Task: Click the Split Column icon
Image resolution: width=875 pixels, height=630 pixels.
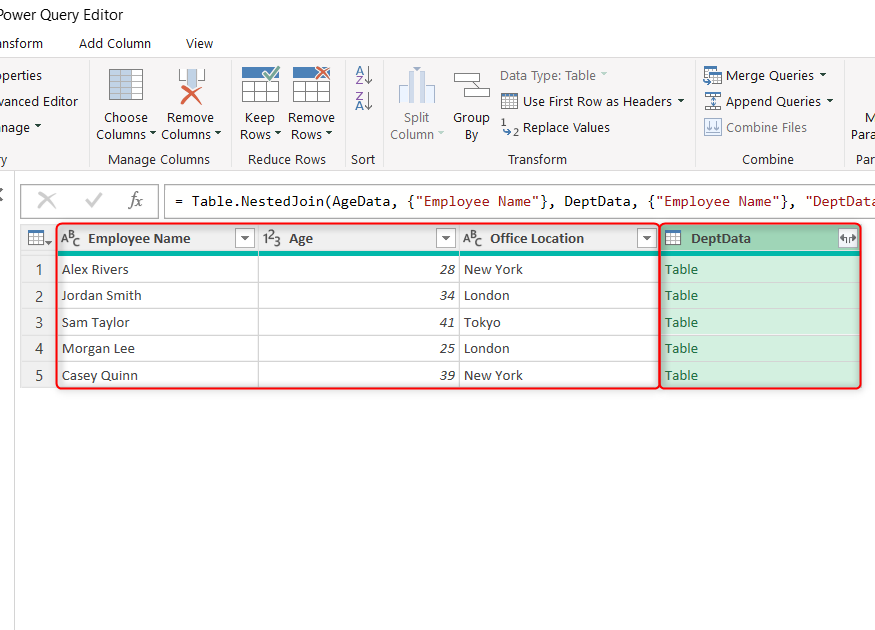Action: point(416,85)
